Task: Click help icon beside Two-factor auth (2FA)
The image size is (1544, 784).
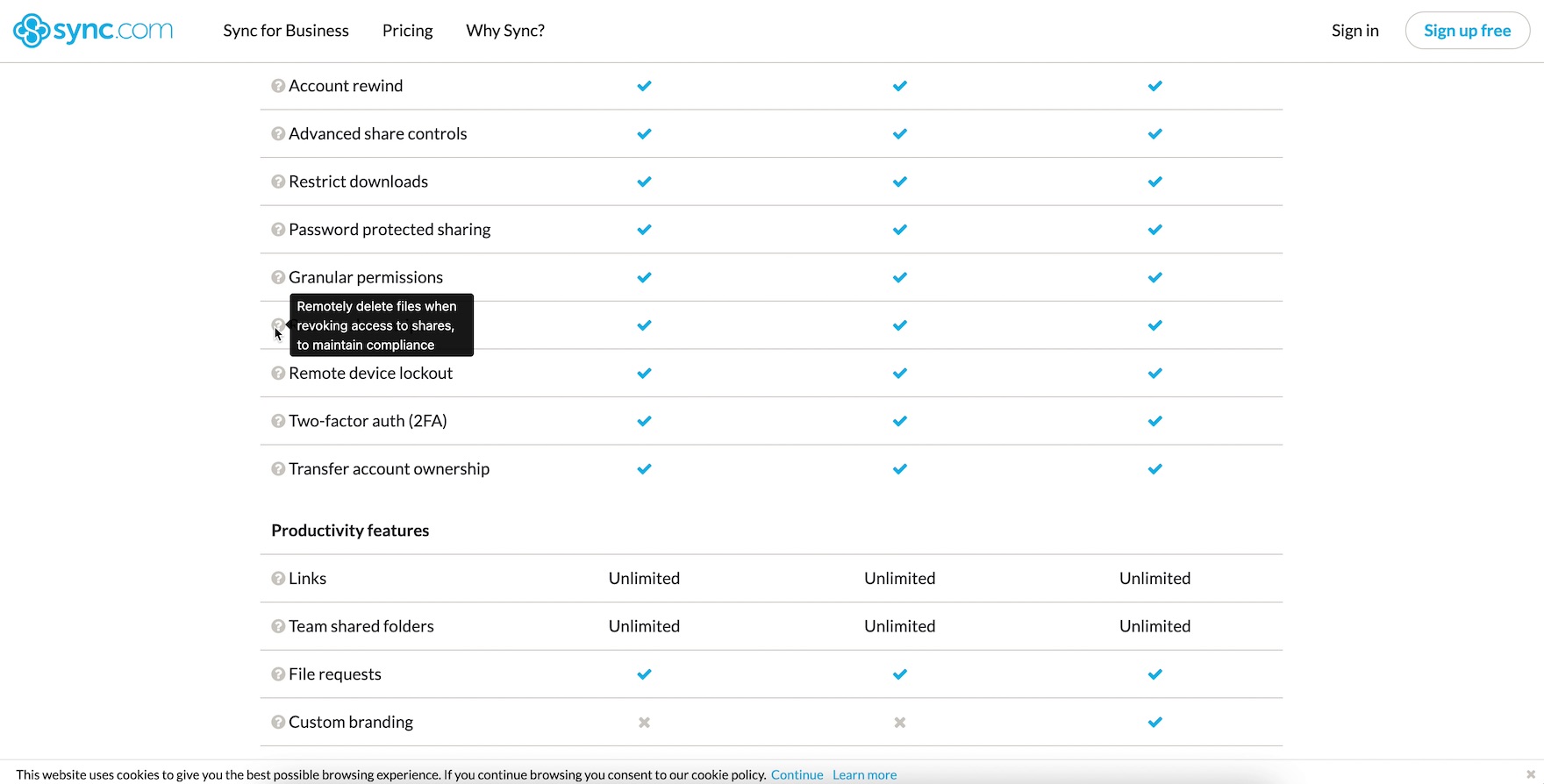Action: [x=278, y=421]
